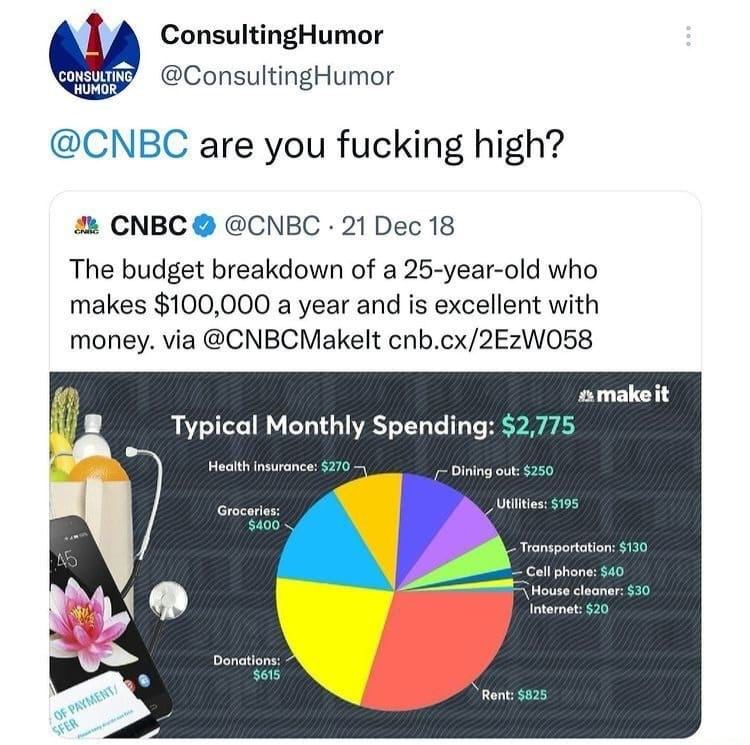Image resolution: width=750 pixels, height=745 pixels.
Task: Click the Typical Monthly Spending $2,775 title
Action: click(373, 426)
